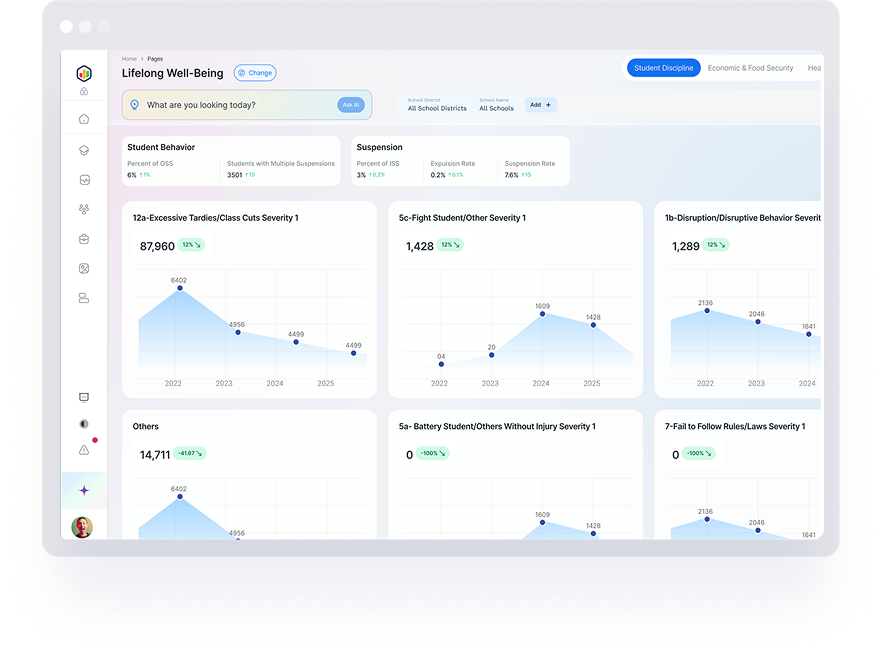Open the Home icon in sidebar
The width and height of the screenshot is (884, 660).
84,119
